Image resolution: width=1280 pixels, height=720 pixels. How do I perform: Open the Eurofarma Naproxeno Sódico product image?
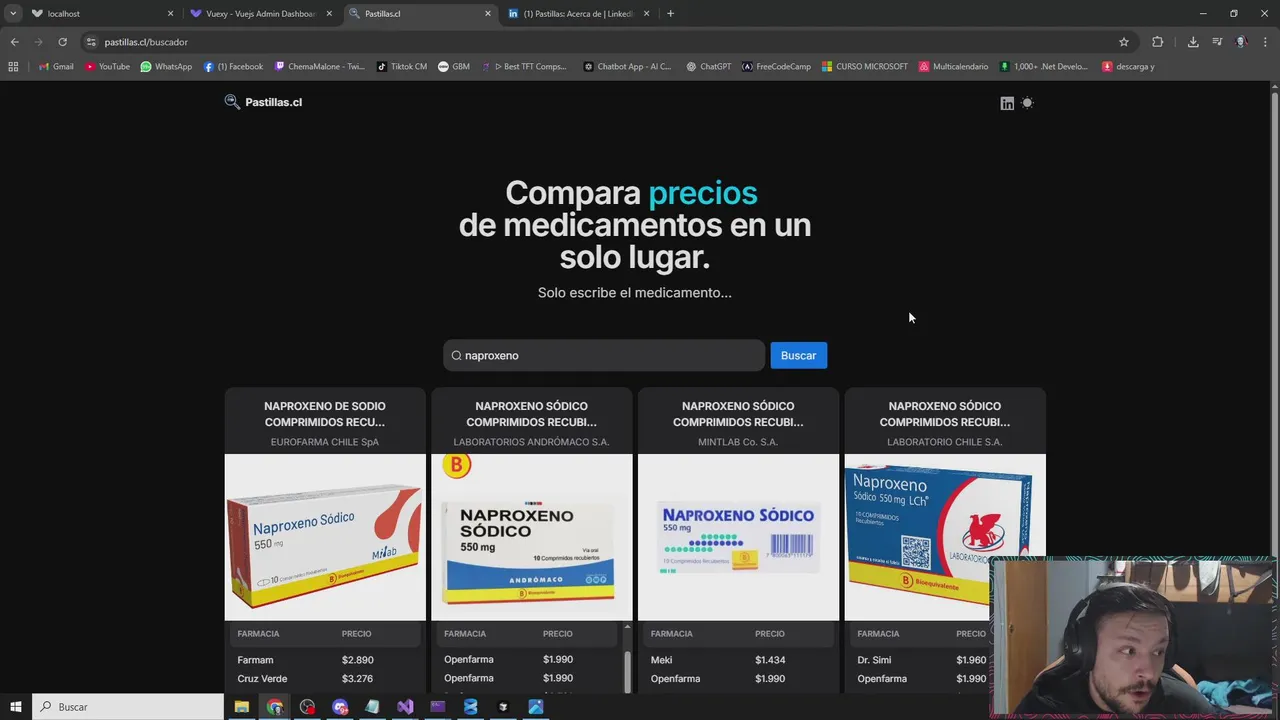click(325, 537)
